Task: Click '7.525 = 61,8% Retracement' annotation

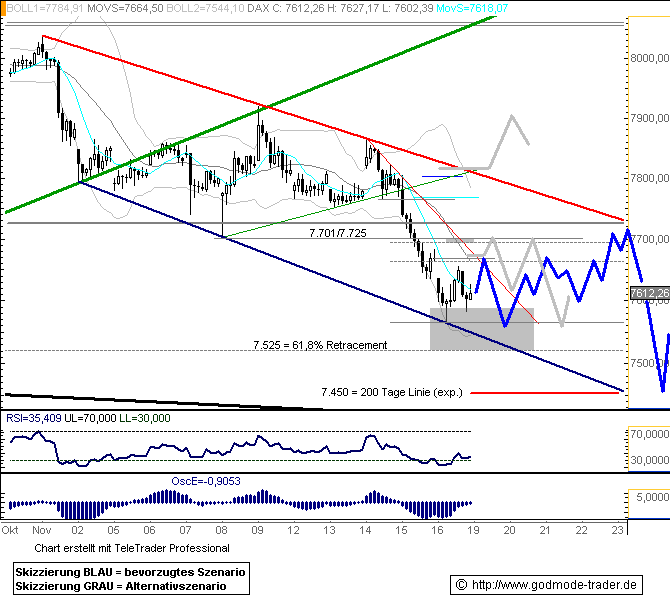Action: tap(320, 345)
